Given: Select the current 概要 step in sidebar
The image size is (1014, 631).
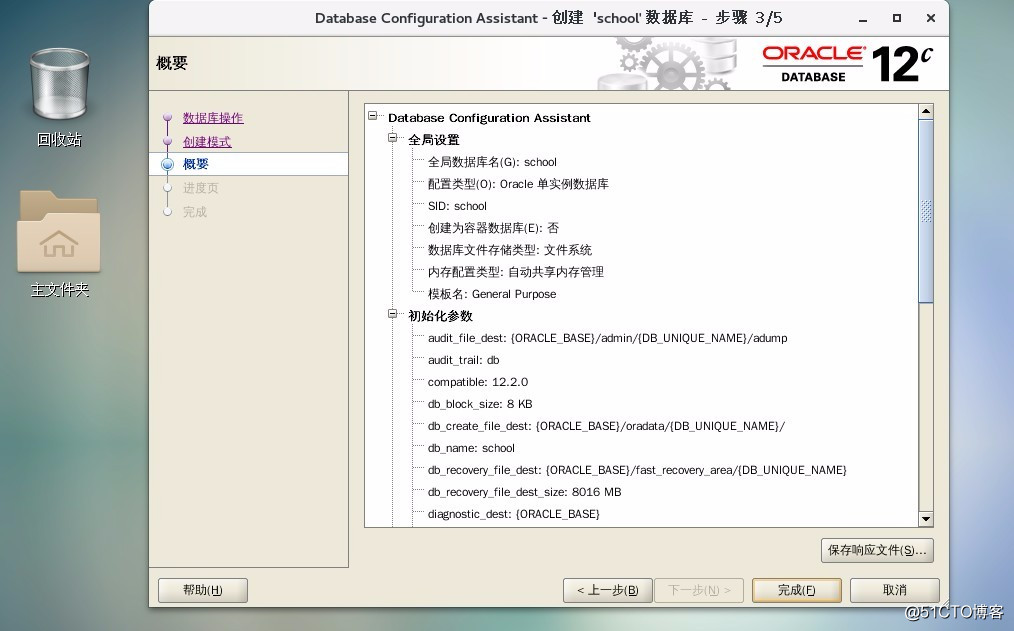Looking at the screenshot, I should pos(195,164).
